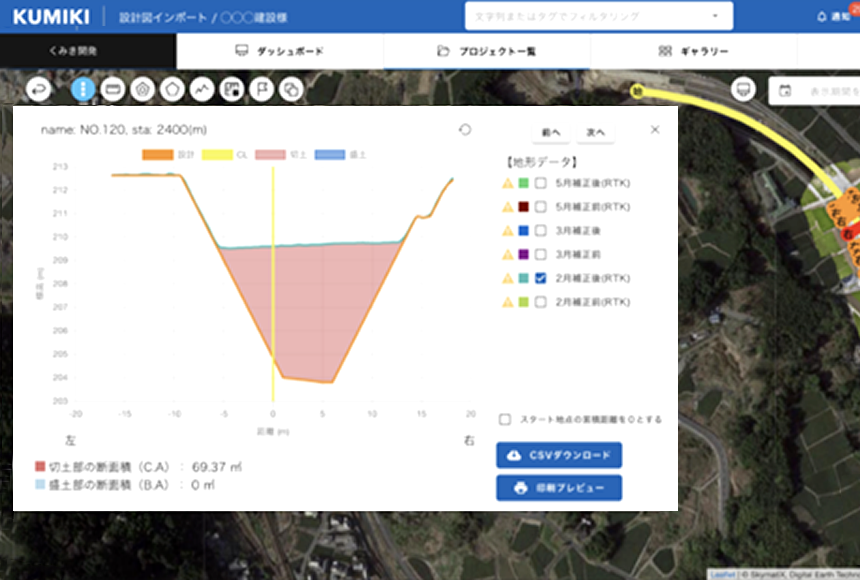
Task: Open the notification bell
Action: pyautogui.click(x=822, y=17)
